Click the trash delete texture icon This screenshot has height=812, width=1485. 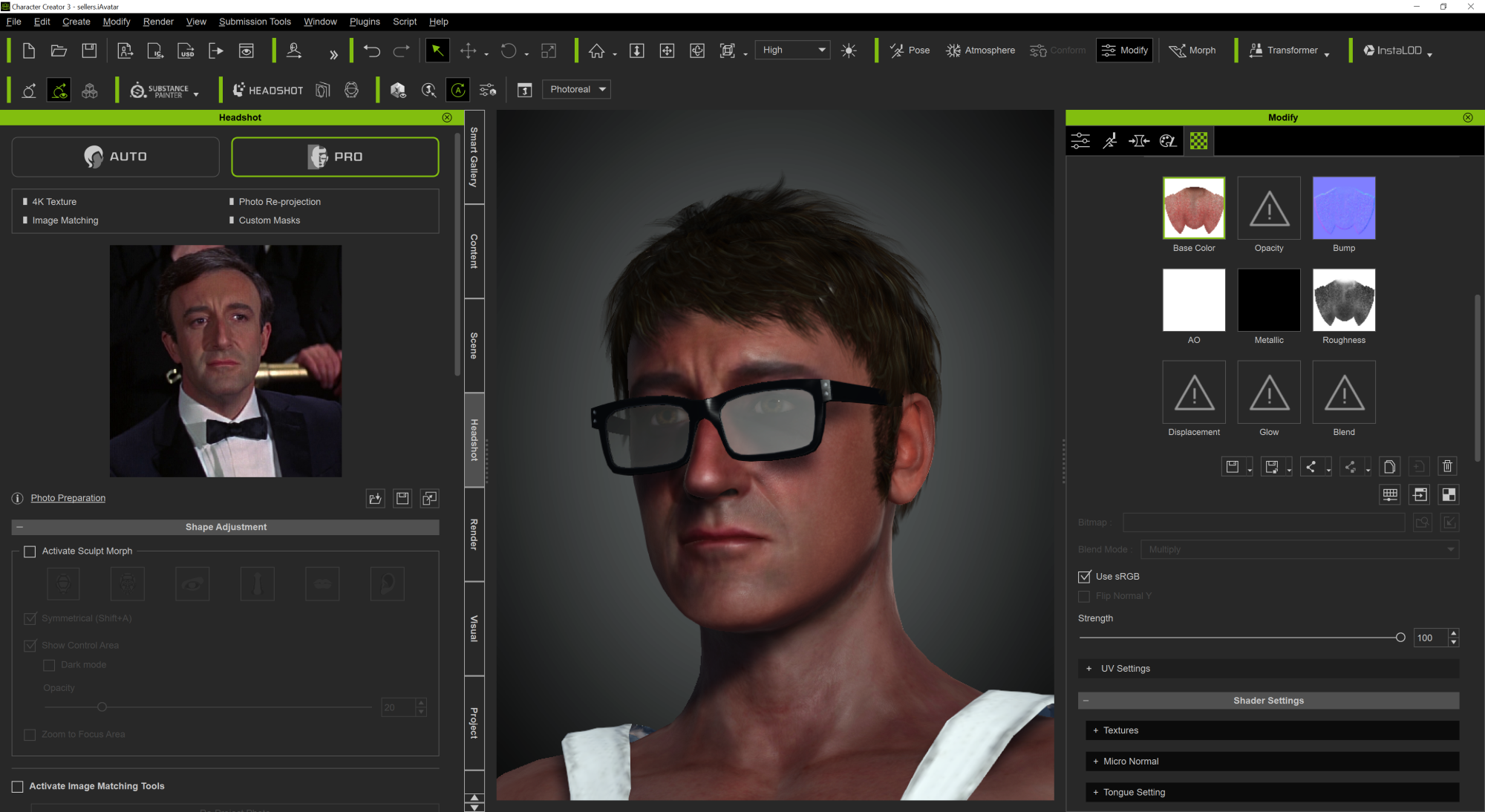pyautogui.click(x=1447, y=466)
